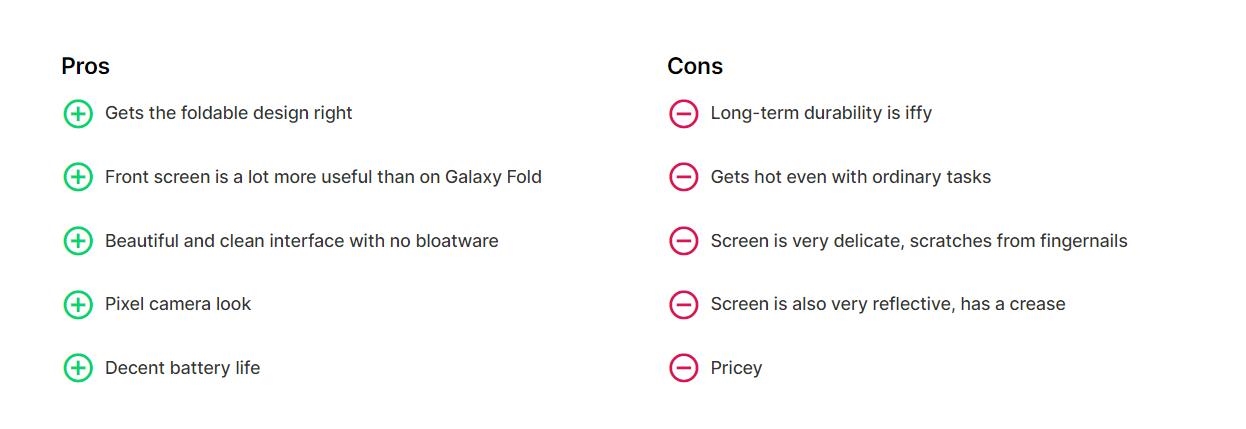Click the plus icon beside "Gets the foldable design right"
The width and height of the screenshot is (1246, 429).
tap(78, 114)
